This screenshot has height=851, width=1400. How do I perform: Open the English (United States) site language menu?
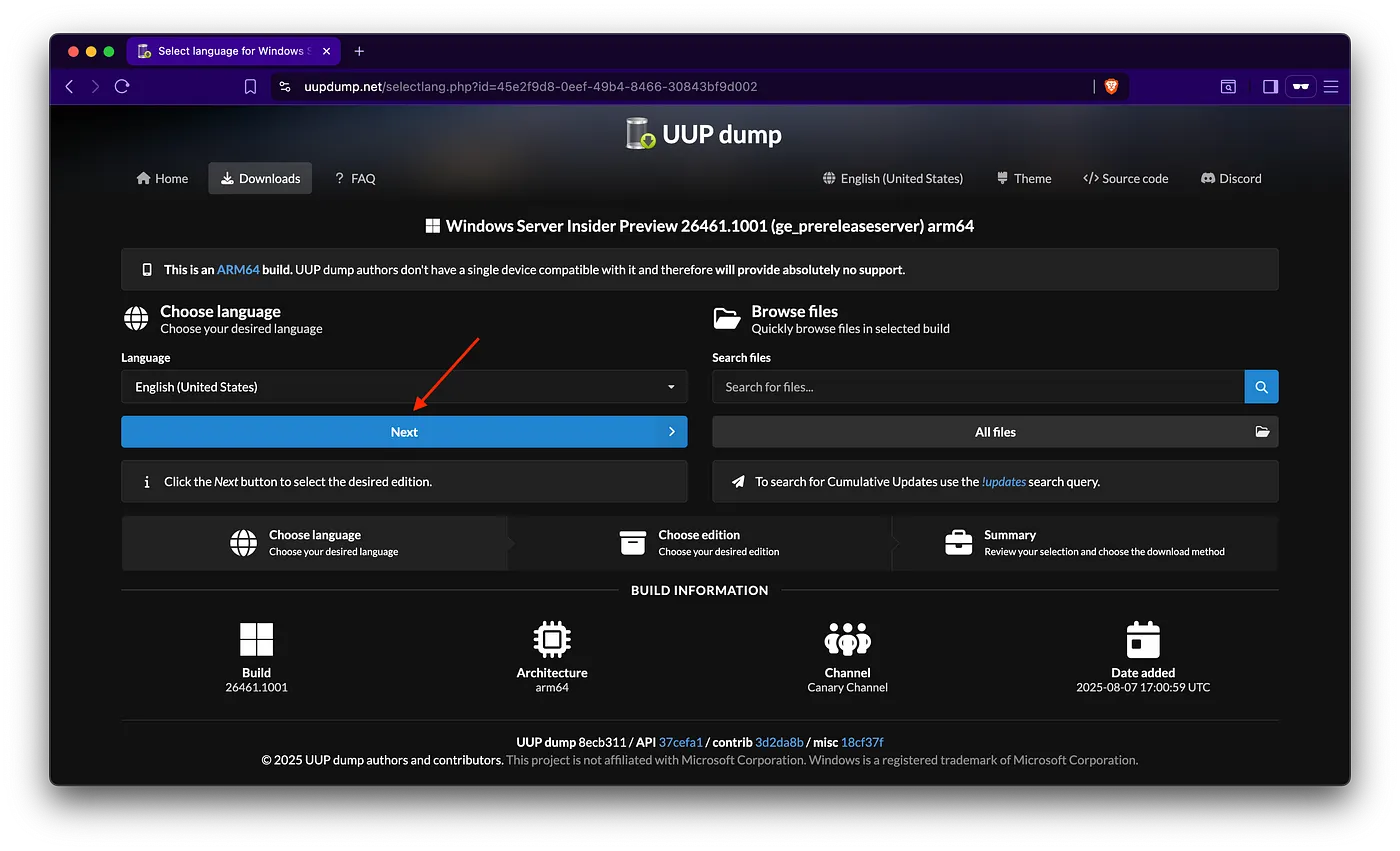[x=892, y=178]
